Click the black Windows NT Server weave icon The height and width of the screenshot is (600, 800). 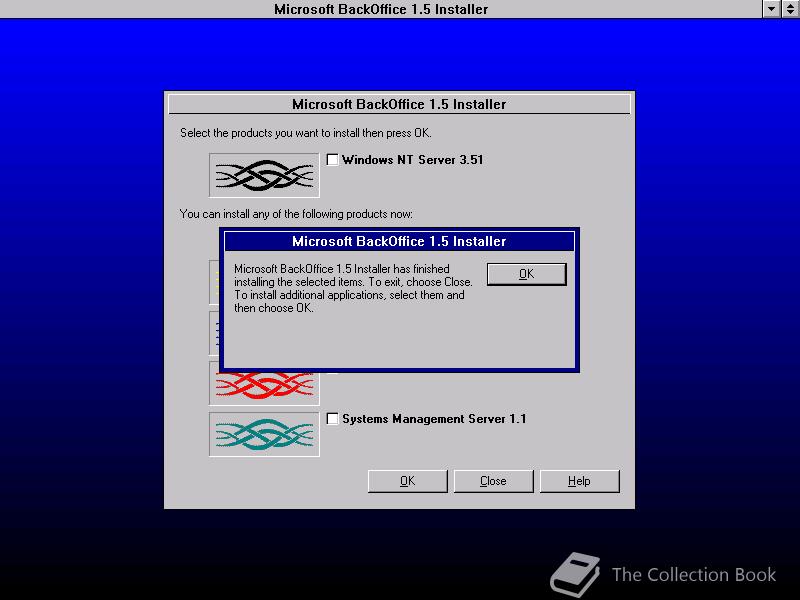[264, 175]
